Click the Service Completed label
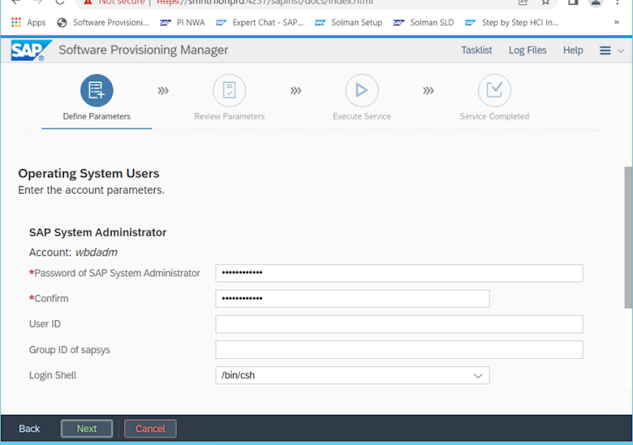Viewport: 633px width, 445px height. 494,116
